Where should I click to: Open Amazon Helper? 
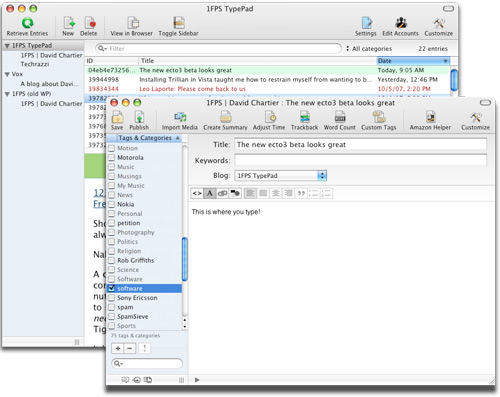(430, 121)
